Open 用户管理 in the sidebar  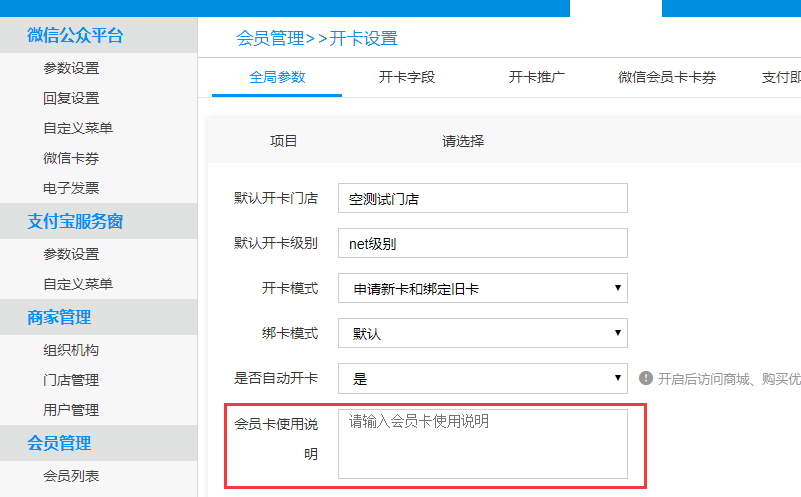[x=71, y=410]
